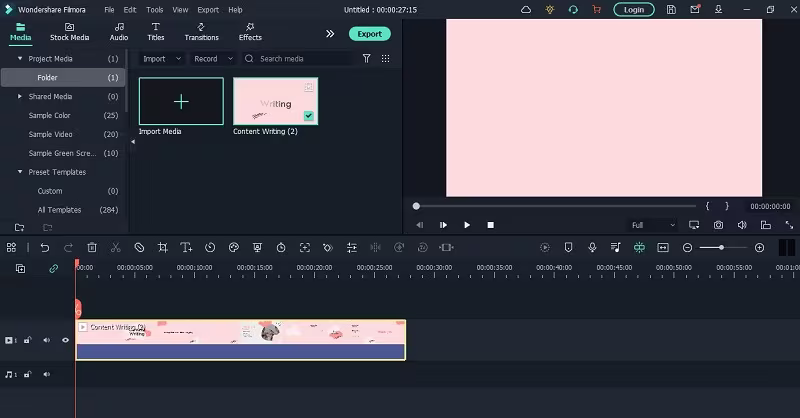800x418 pixels.
Task: Switch media grid view icon
Action: tap(385, 59)
